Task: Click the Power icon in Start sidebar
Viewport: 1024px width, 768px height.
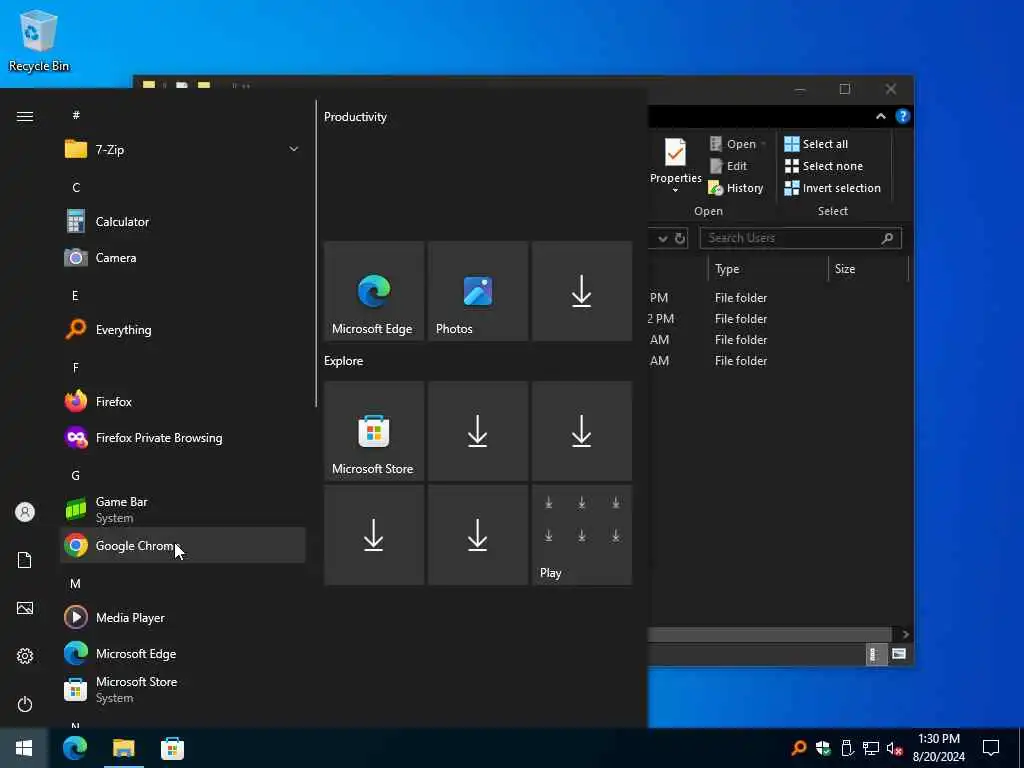Action: tap(25, 704)
